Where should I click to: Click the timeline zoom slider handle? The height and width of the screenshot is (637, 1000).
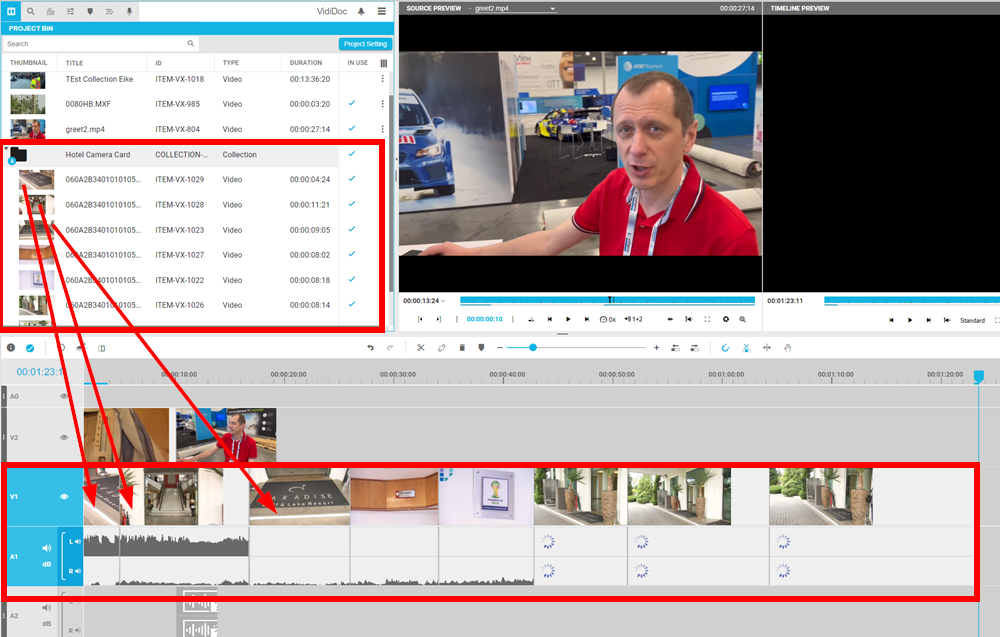(533, 348)
